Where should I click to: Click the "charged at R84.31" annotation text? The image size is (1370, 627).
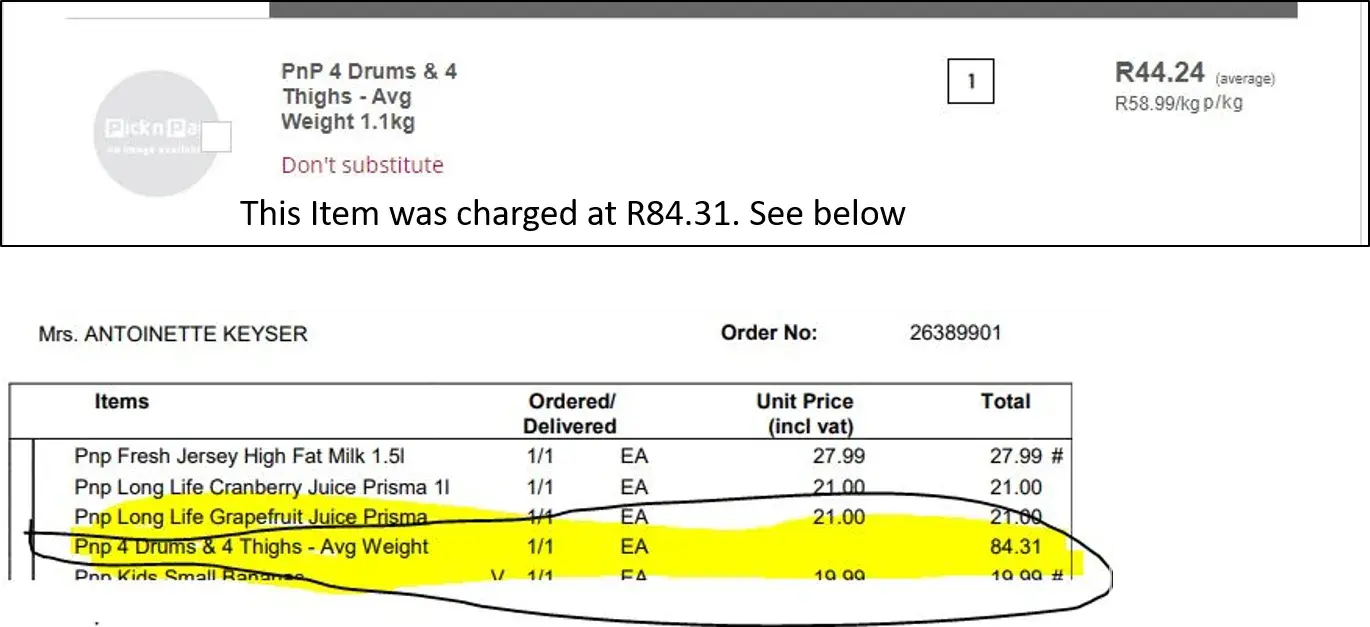572,213
